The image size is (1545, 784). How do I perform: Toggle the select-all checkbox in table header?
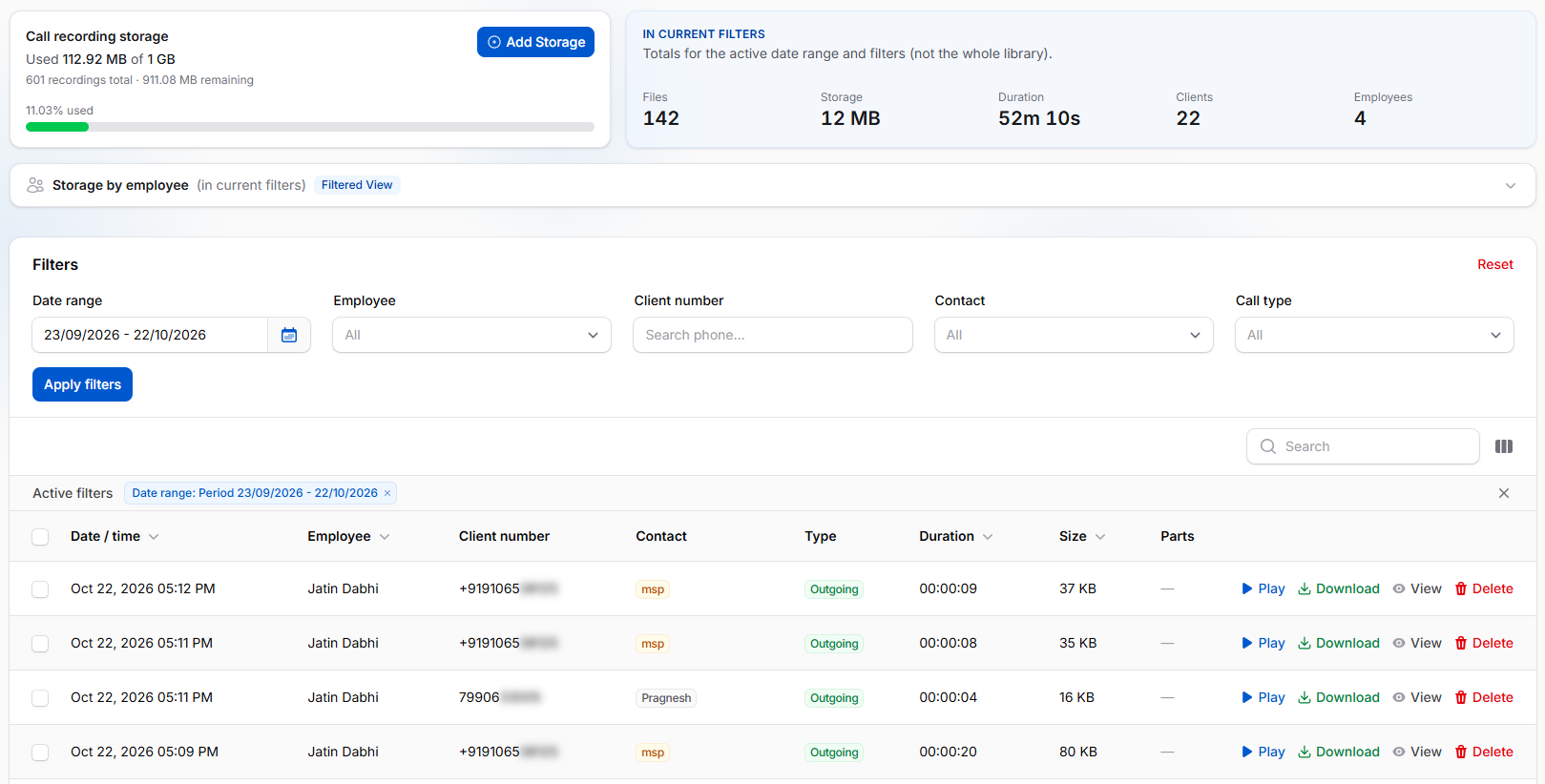point(40,537)
